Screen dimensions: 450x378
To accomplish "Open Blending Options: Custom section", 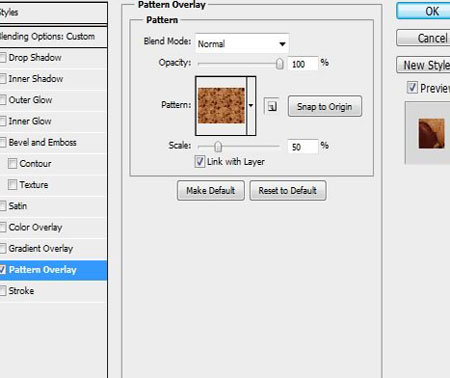I will (x=53, y=36).
